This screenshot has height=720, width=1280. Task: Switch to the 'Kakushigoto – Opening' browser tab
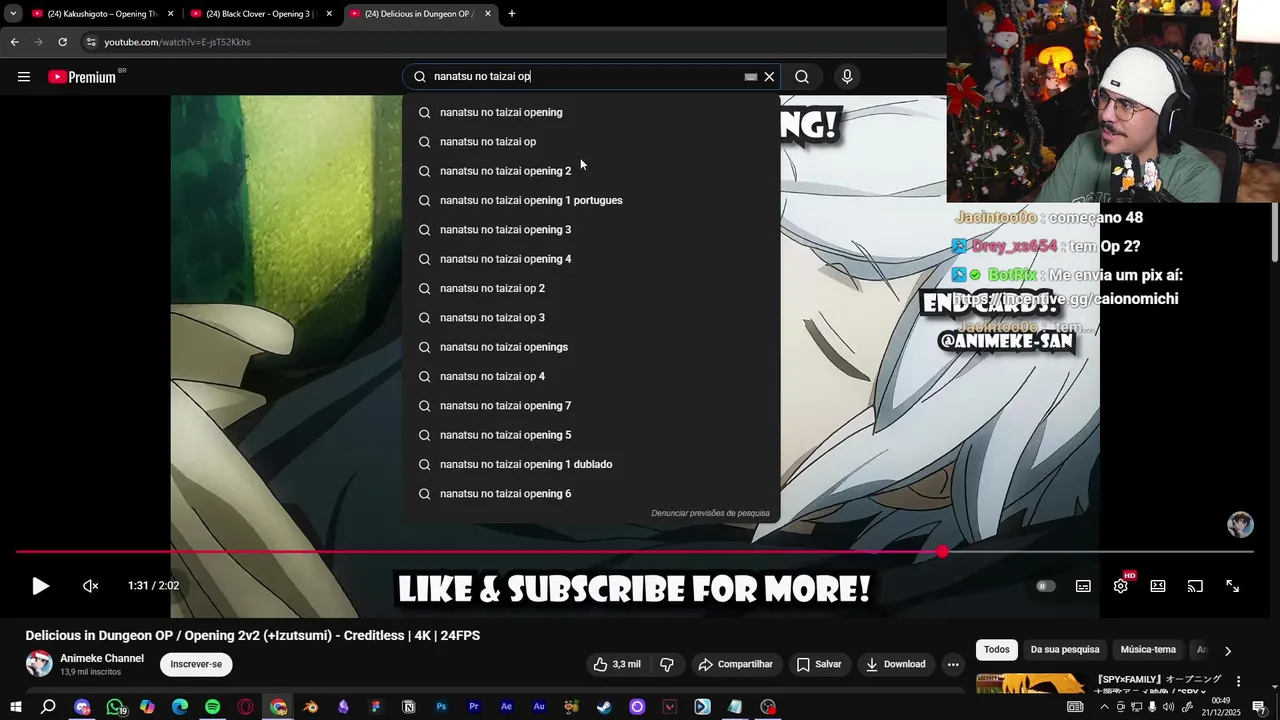[100, 14]
